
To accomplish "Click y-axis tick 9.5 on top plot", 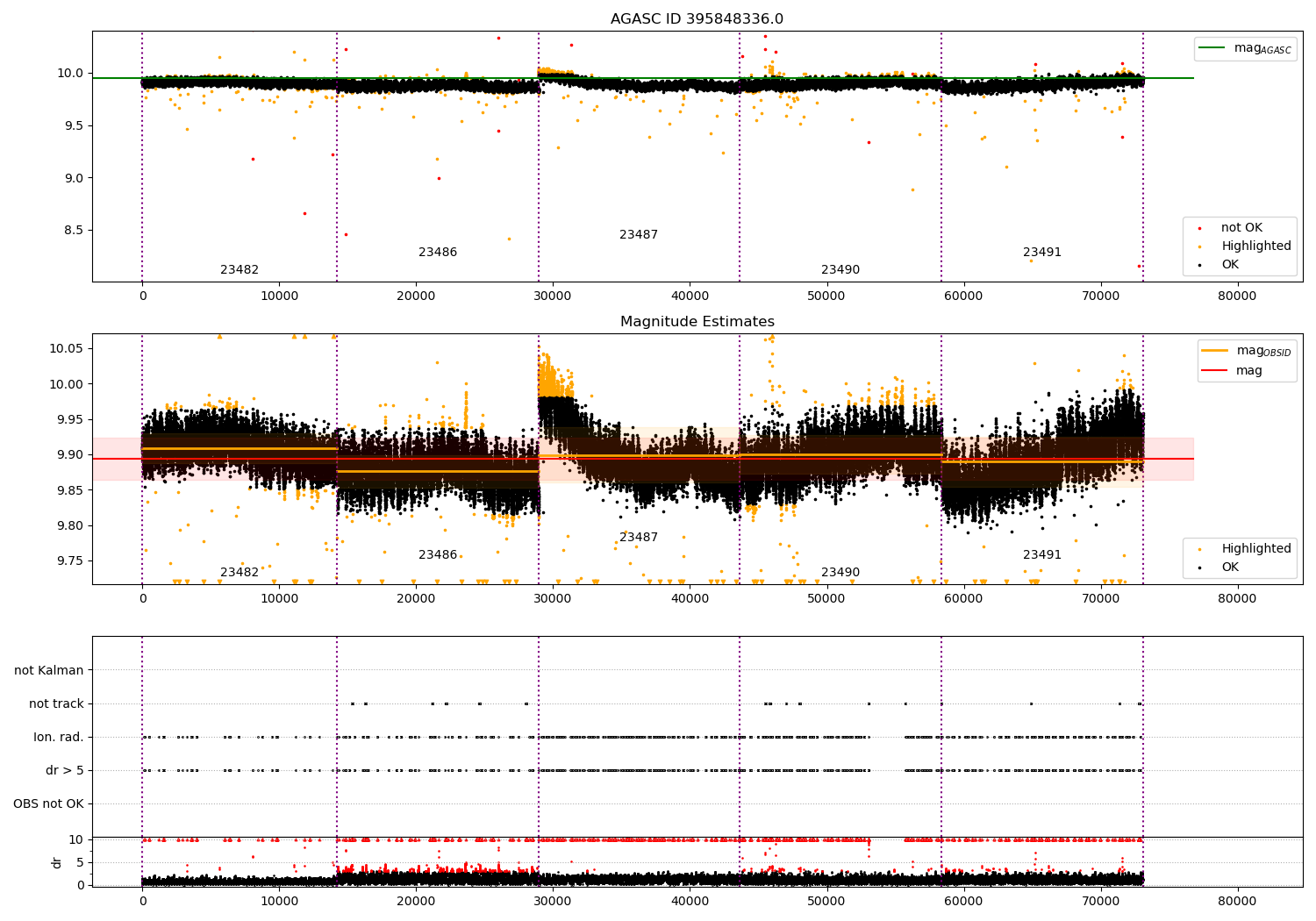I will point(74,126).
